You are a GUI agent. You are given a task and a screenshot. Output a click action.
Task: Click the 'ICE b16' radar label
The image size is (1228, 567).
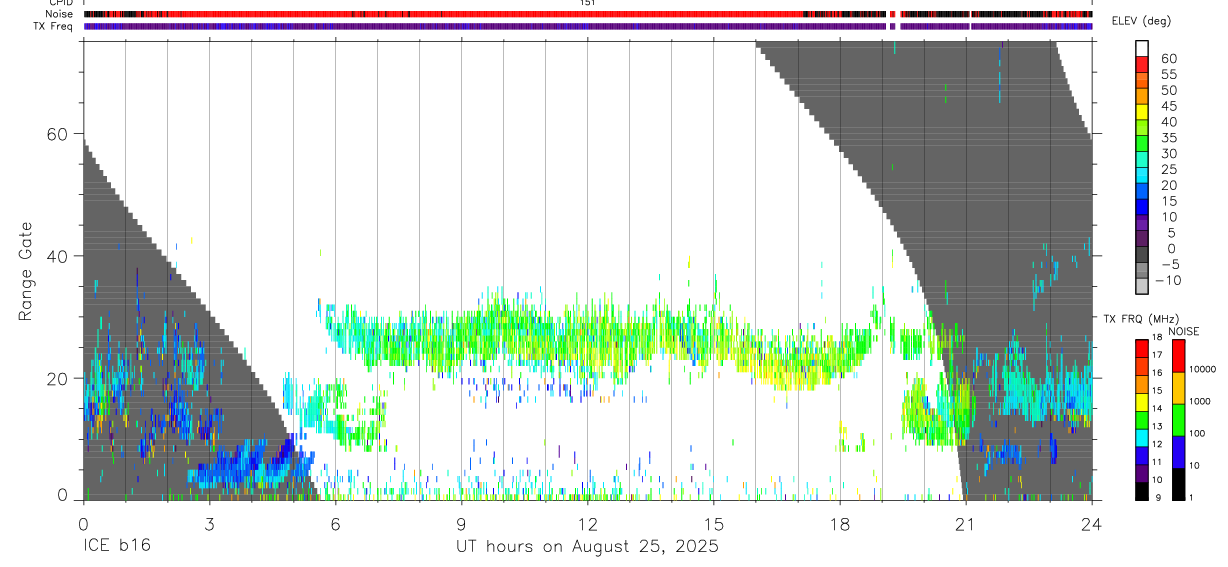coord(115,547)
